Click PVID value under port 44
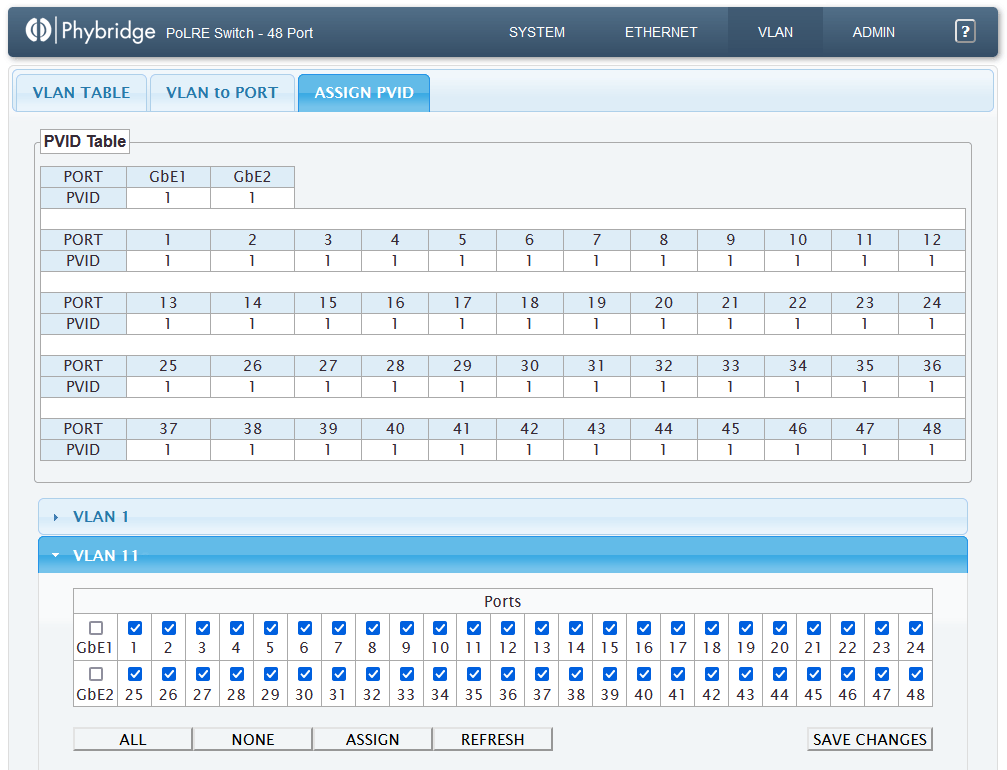This screenshot has width=1007, height=770. (663, 450)
